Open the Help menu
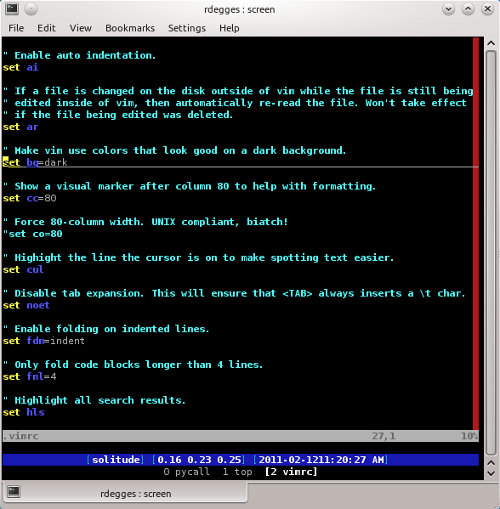 (x=229, y=28)
